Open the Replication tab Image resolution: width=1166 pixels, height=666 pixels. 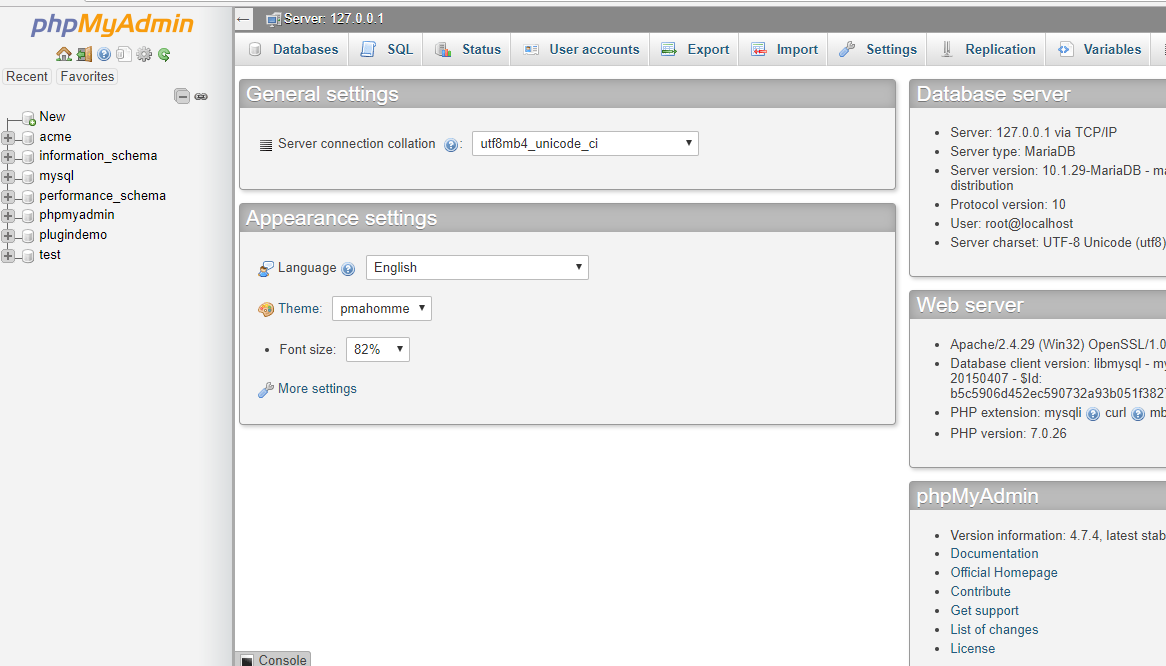(x=987, y=50)
